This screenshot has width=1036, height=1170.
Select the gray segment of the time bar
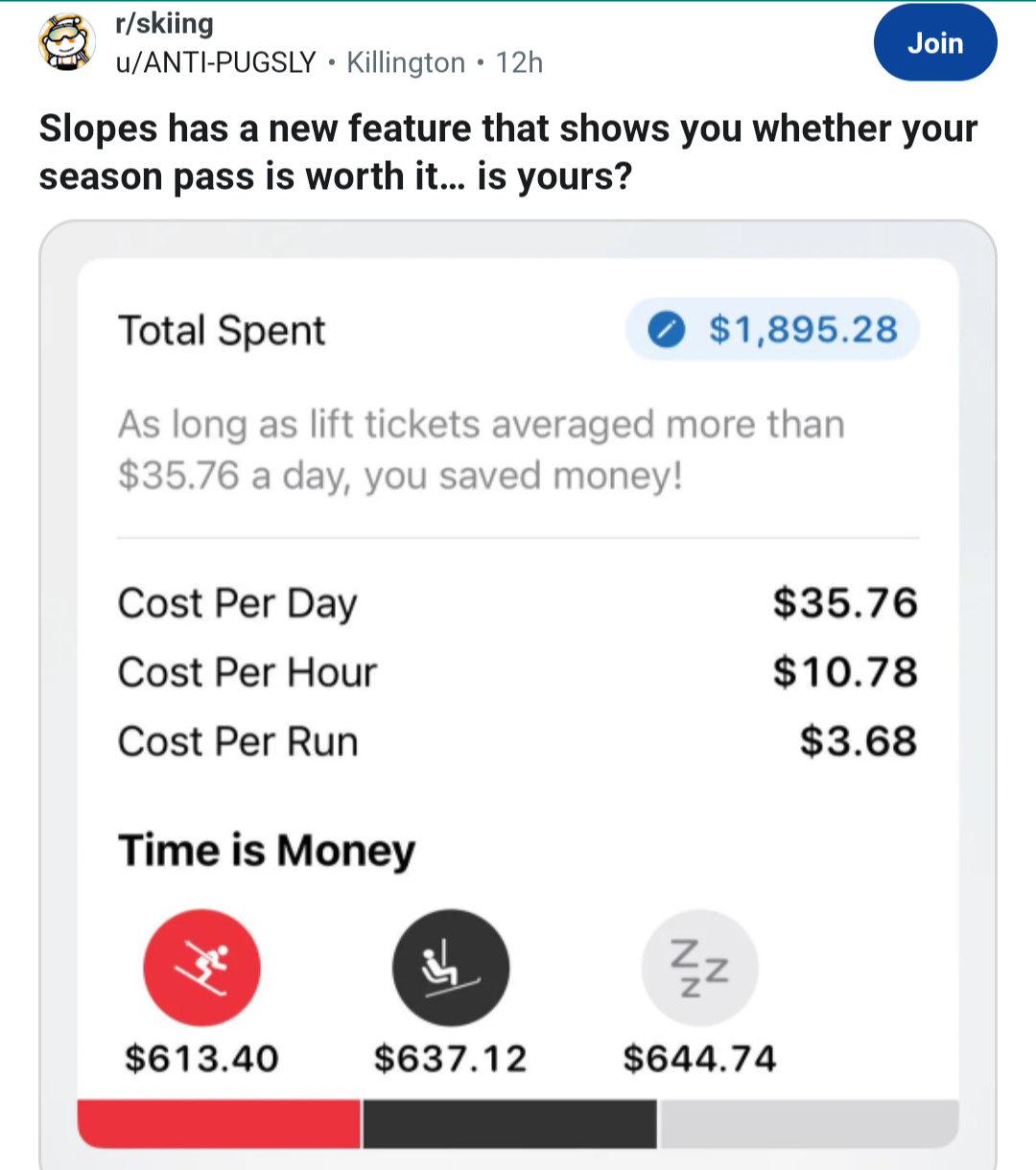click(809, 1124)
